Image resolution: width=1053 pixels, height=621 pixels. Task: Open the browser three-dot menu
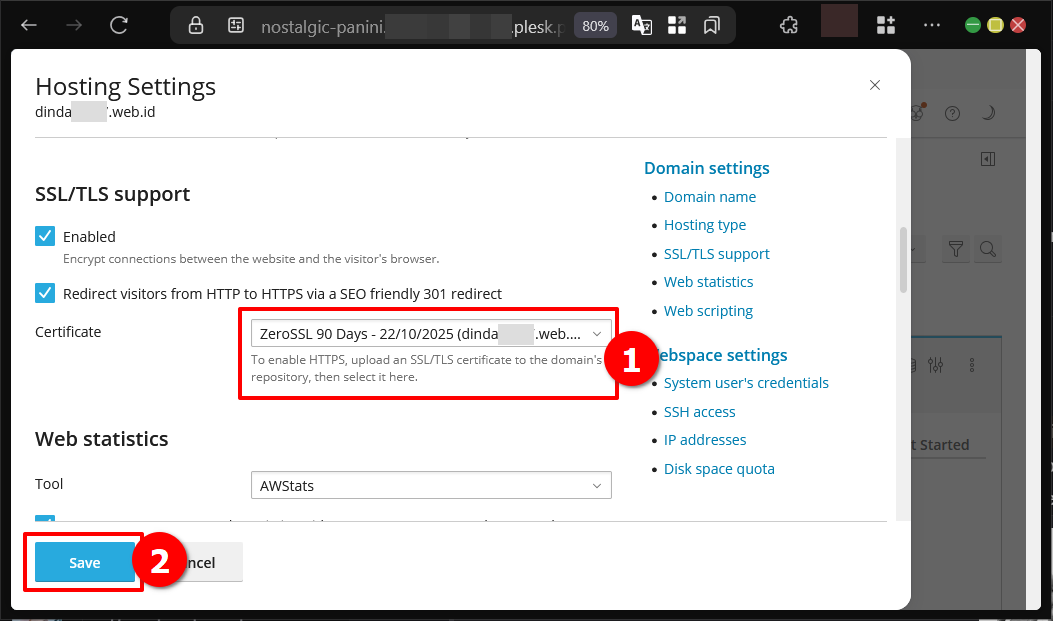coord(931,25)
